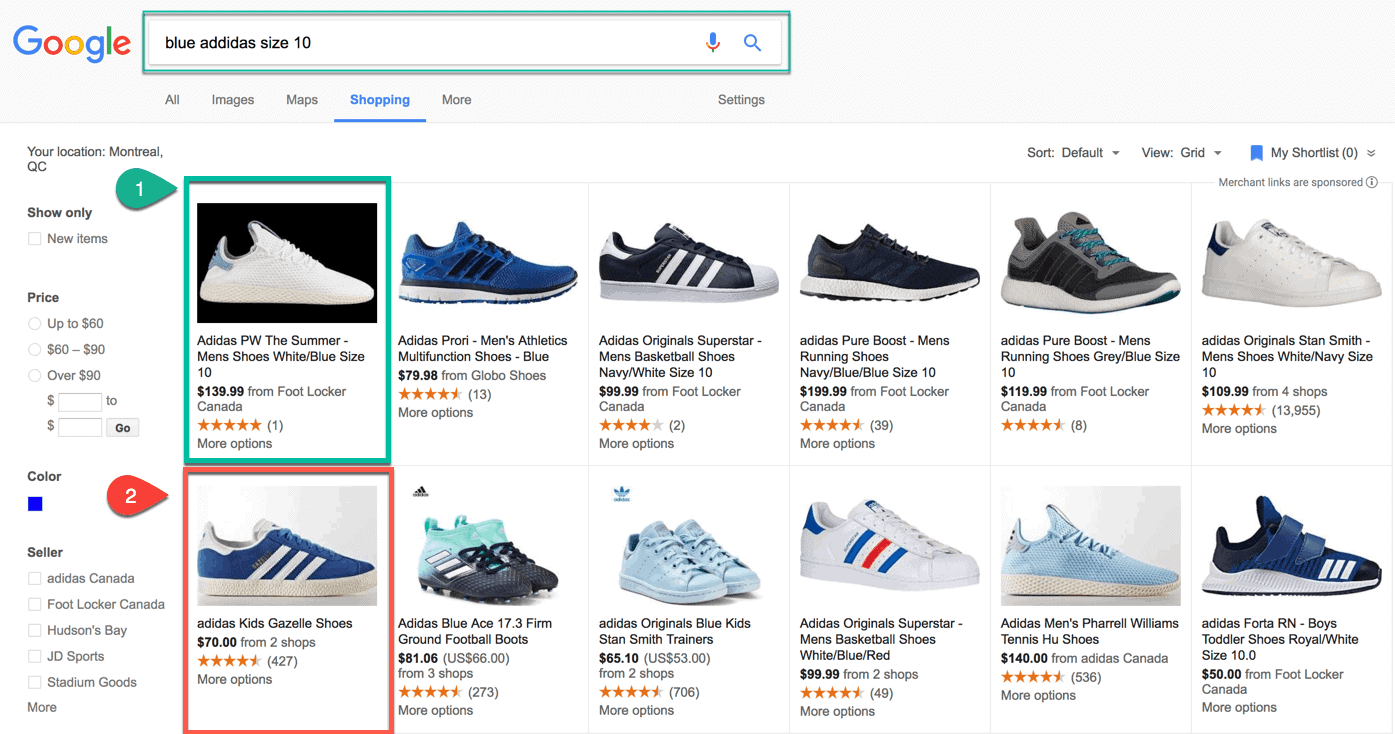Click the star rating under Stan Smith White/Navy
The width and height of the screenshot is (1395, 734).
click(1234, 410)
